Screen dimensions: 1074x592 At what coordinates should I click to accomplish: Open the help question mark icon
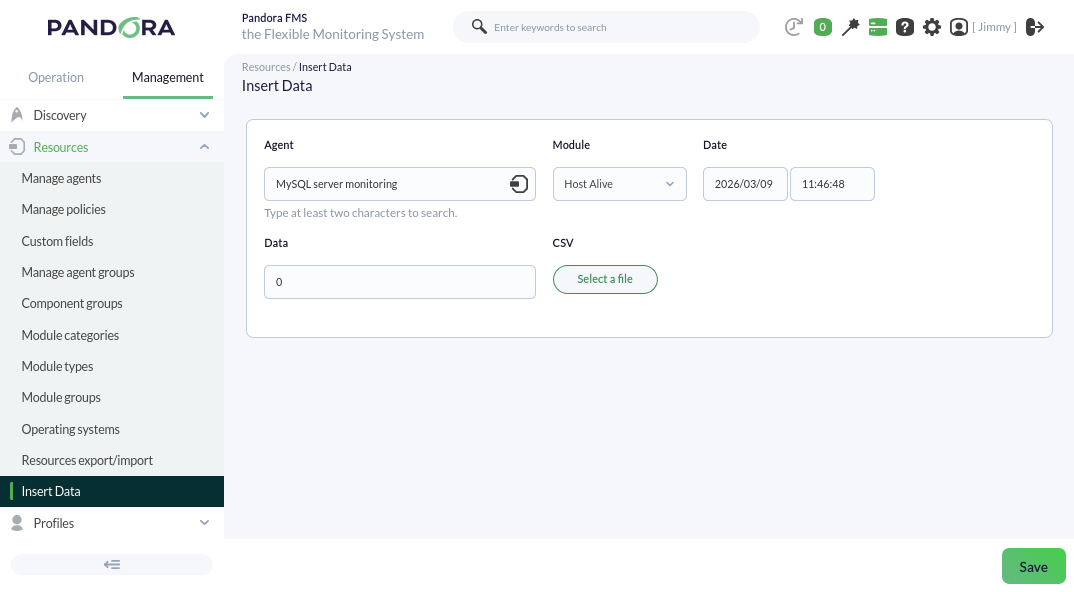click(905, 27)
